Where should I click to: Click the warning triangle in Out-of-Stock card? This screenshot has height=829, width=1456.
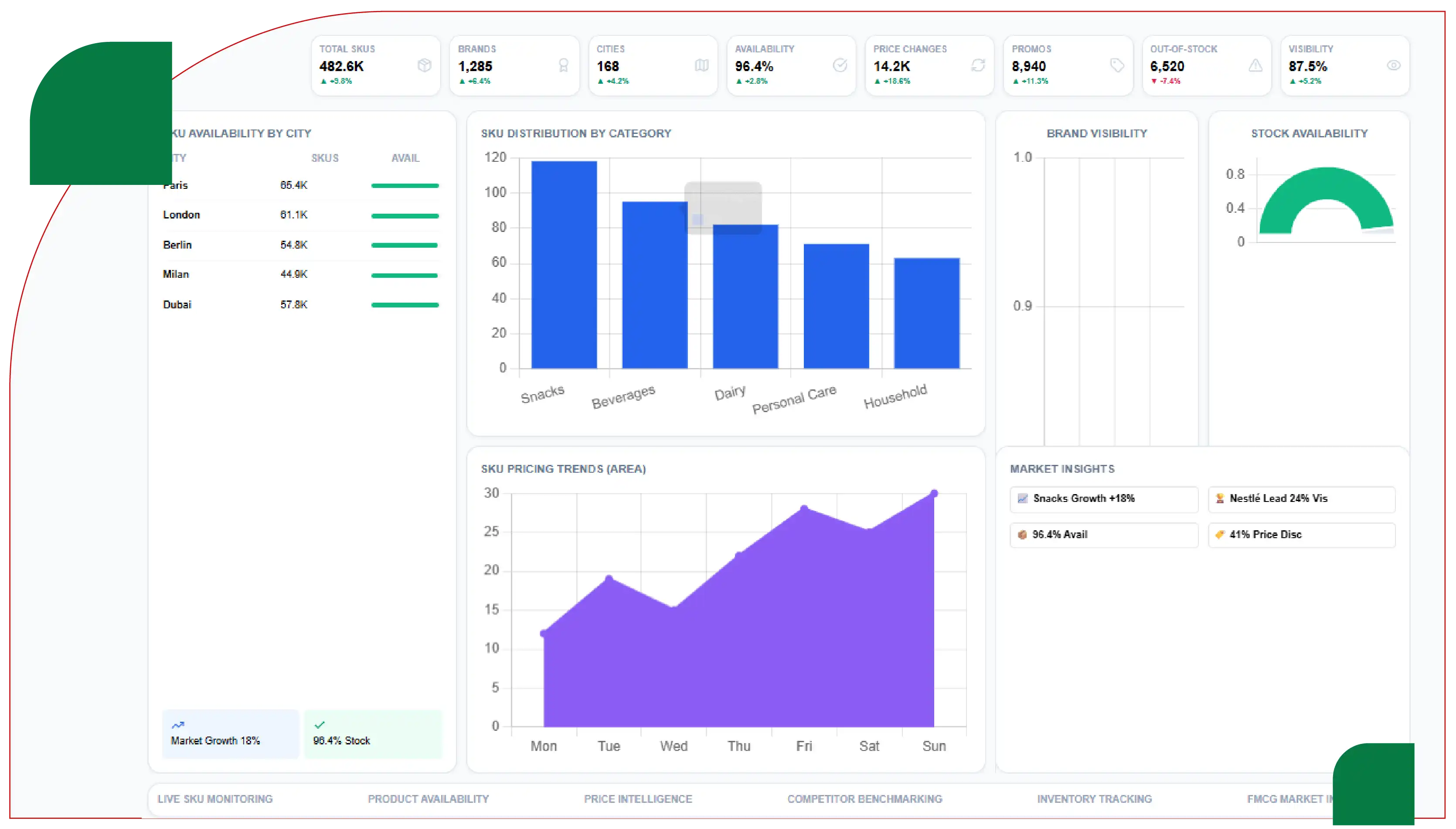pyautogui.click(x=1255, y=65)
